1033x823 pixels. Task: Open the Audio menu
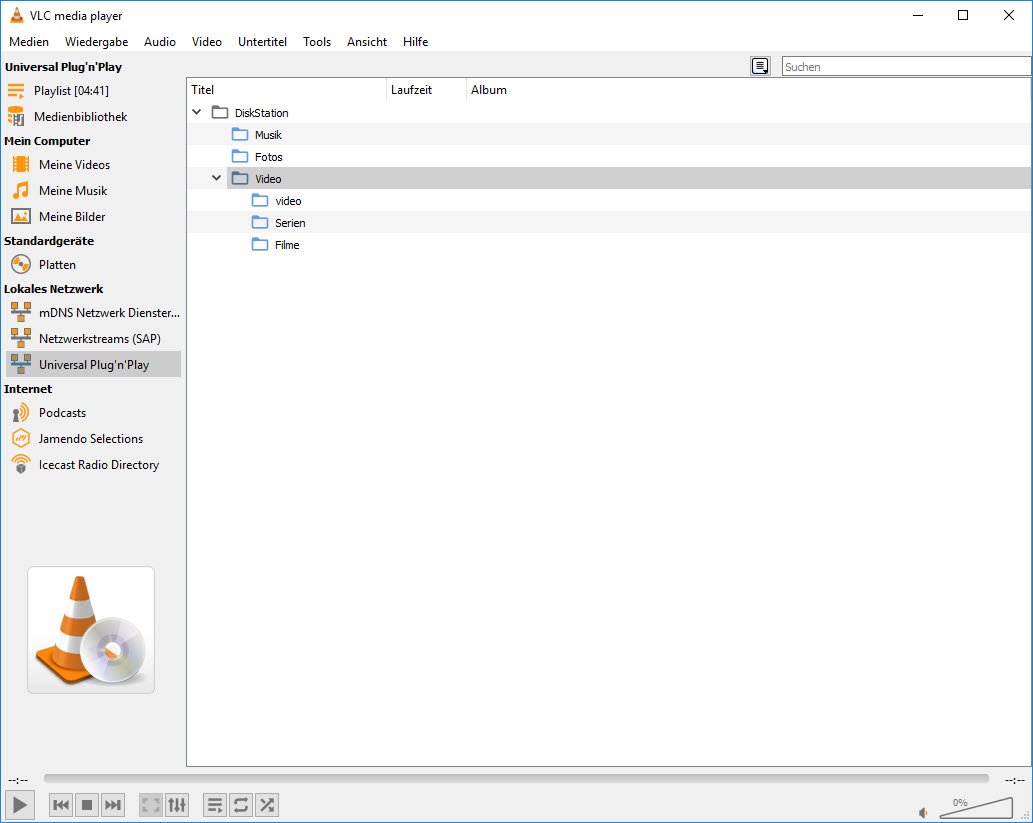pyautogui.click(x=159, y=42)
